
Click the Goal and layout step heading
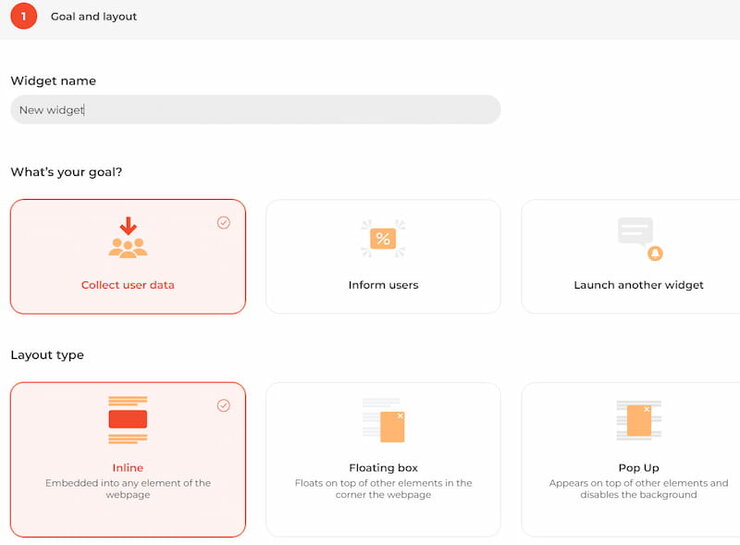(x=93, y=17)
